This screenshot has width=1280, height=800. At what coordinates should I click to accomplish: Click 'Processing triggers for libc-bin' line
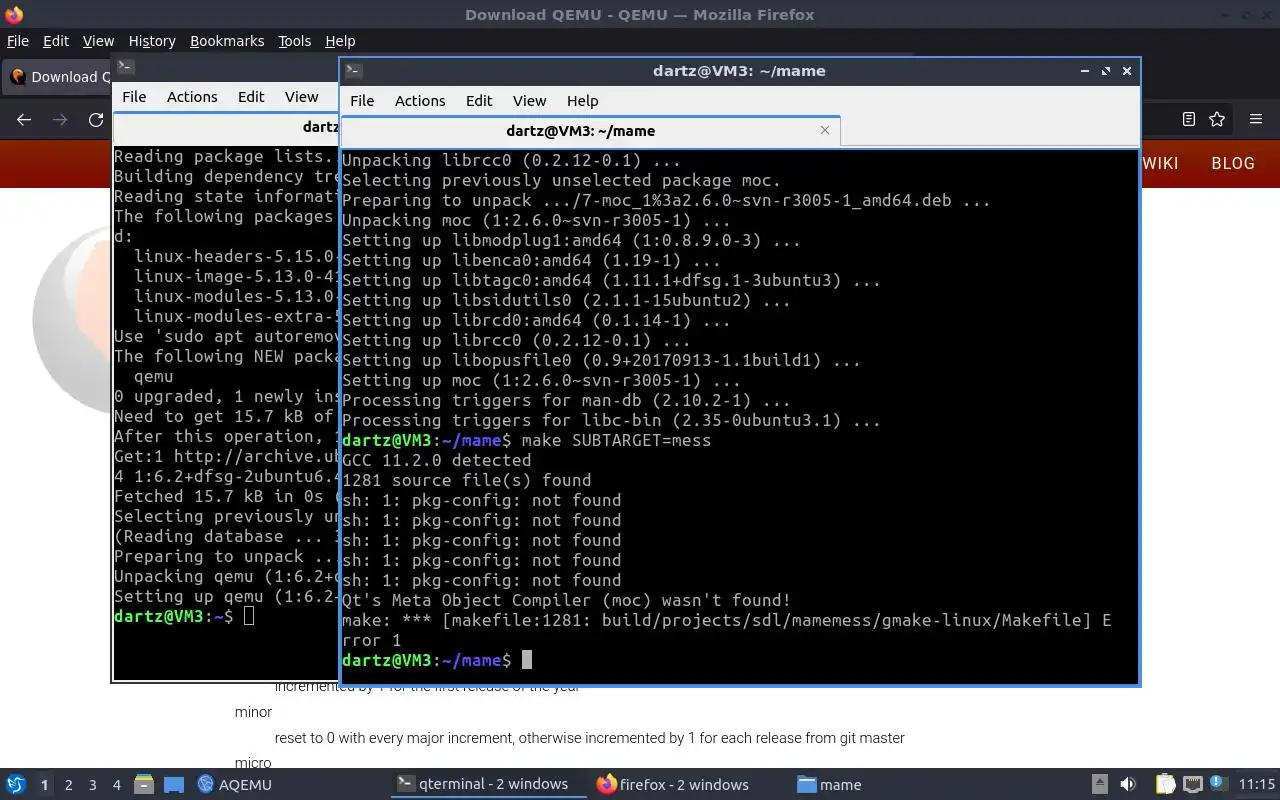[611, 420]
